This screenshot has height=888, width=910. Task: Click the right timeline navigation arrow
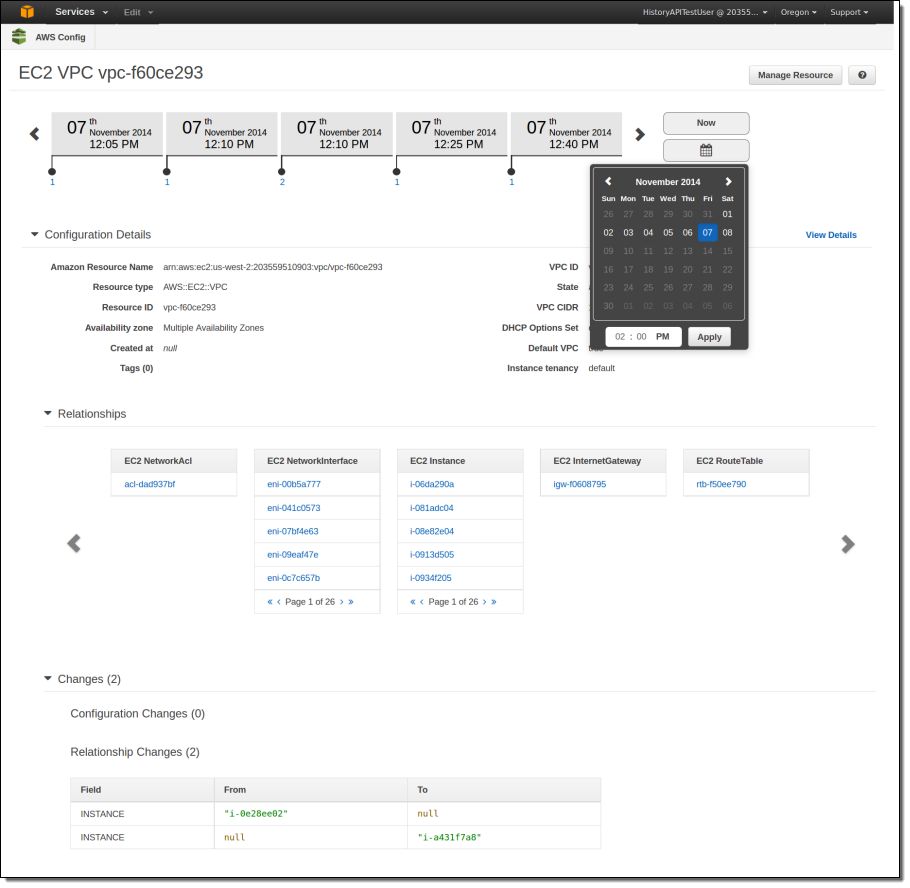[640, 133]
